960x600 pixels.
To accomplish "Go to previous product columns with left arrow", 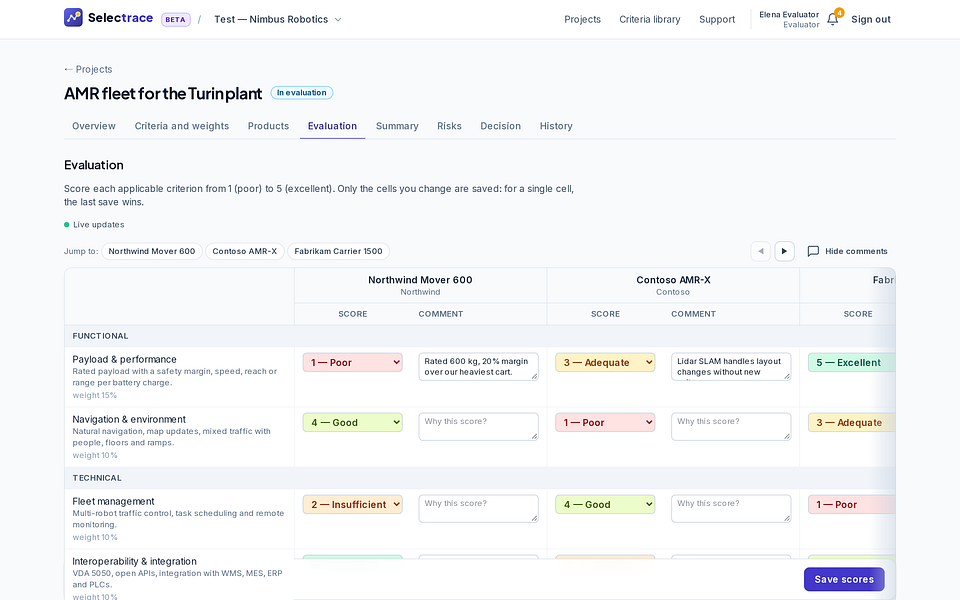I will (760, 251).
